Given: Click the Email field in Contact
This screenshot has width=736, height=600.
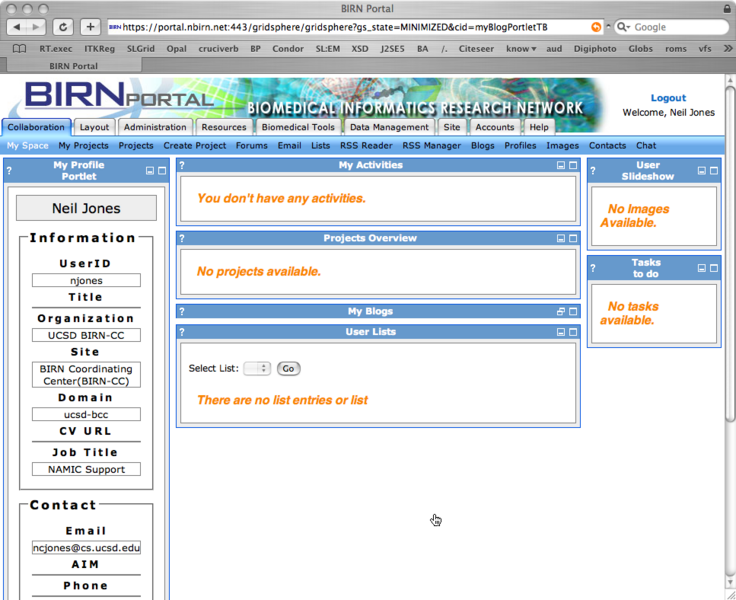Looking at the screenshot, I should (x=86, y=548).
